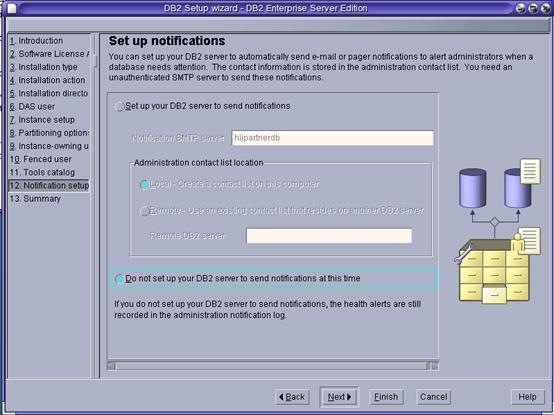Open Help for this page
The height and width of the screenshot is (415, 554).
(x=527, y=397)
